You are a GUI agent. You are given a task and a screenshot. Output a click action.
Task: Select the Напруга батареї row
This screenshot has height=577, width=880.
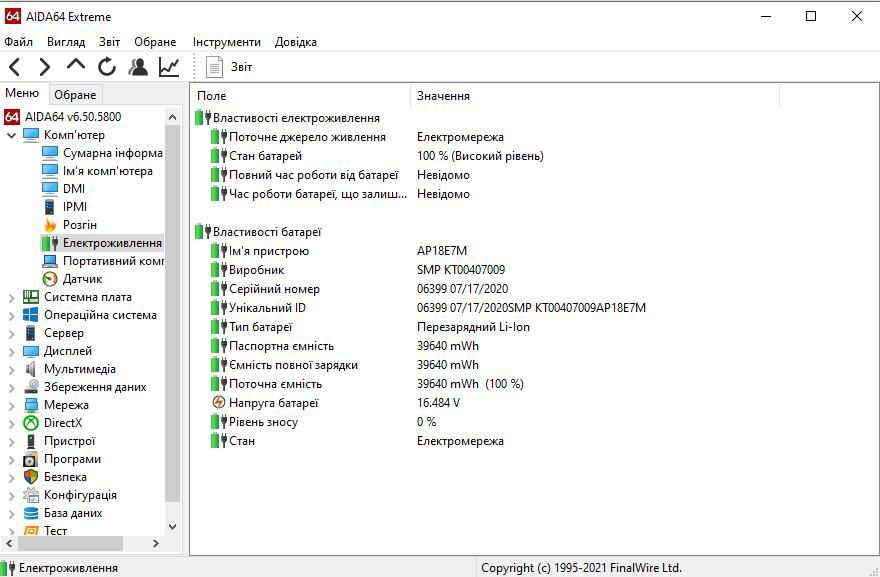pyautogui.click(x=336, y=403)
